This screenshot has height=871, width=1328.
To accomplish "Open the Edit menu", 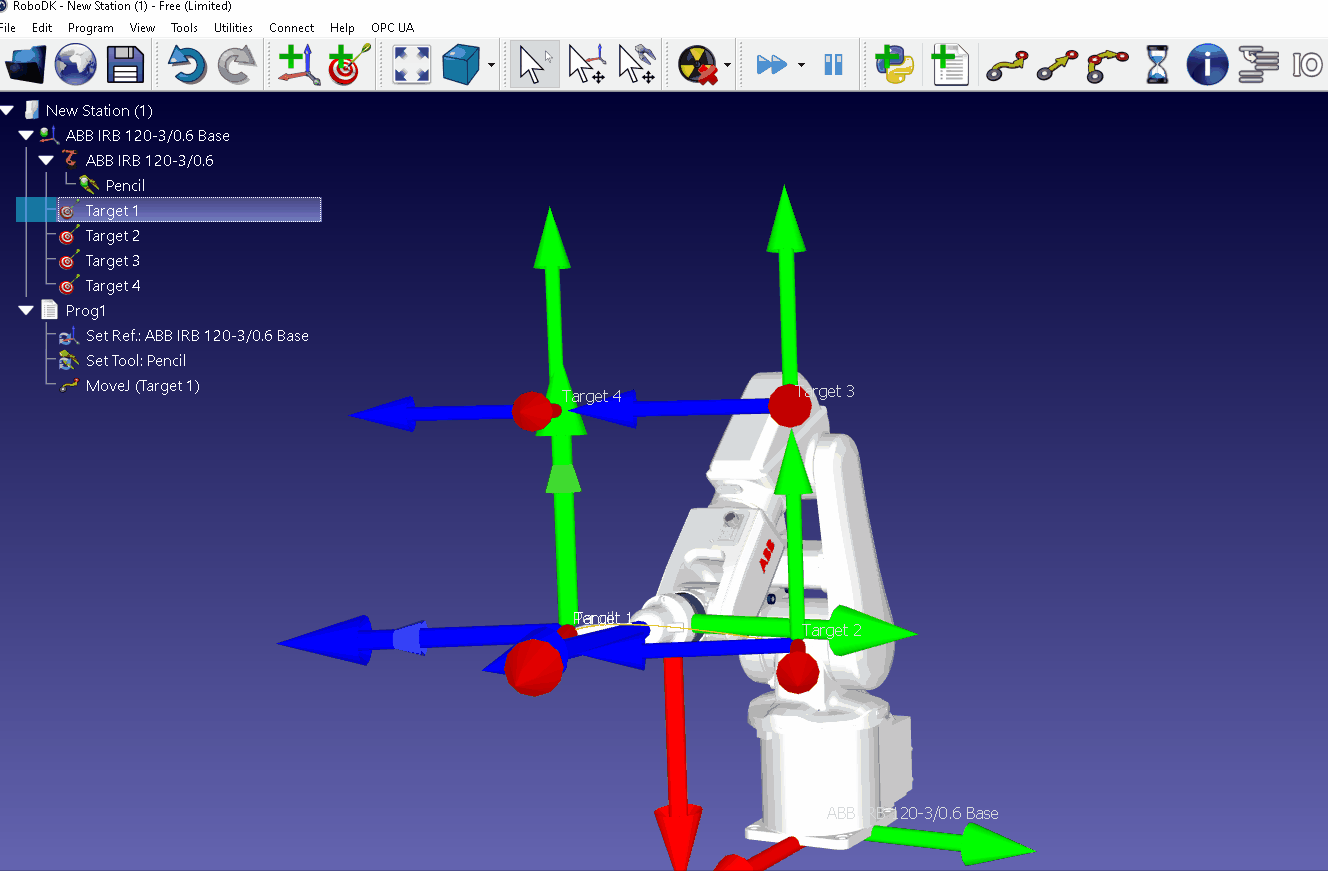I will tap(41, 28).
